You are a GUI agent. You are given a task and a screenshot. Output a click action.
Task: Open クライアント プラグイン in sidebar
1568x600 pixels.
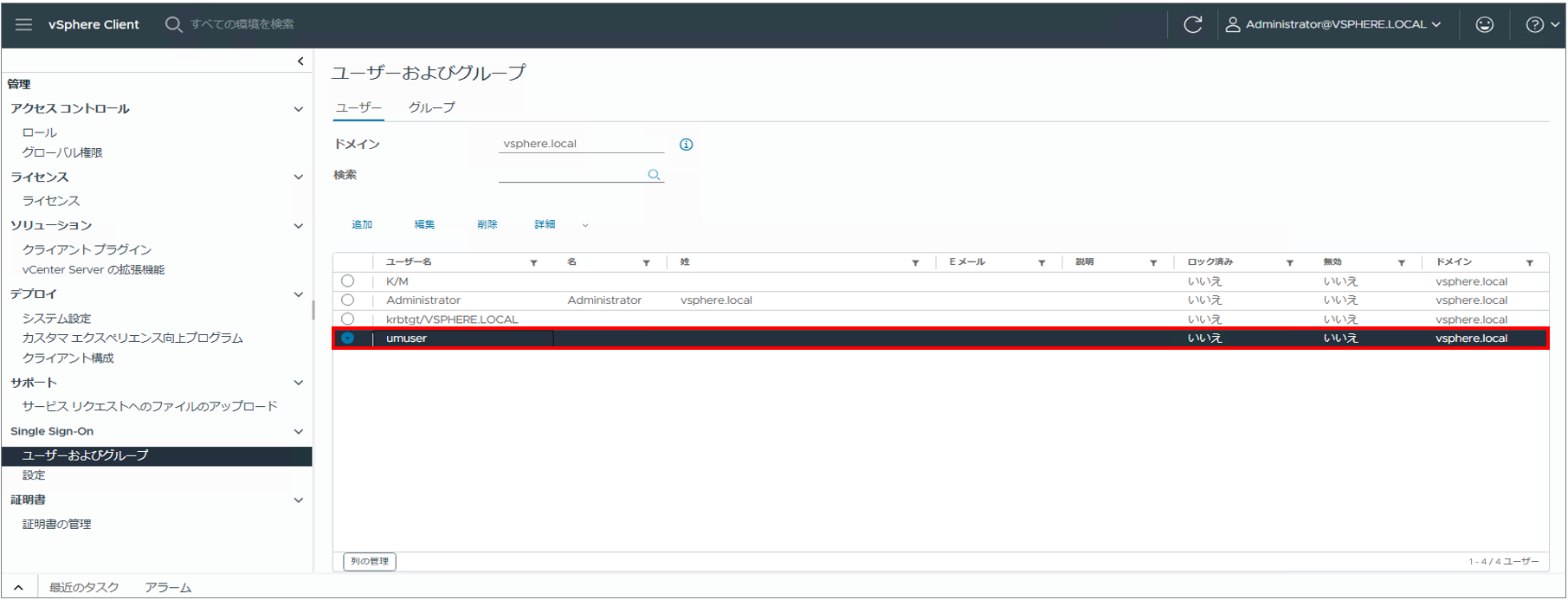tap(87, 249)
